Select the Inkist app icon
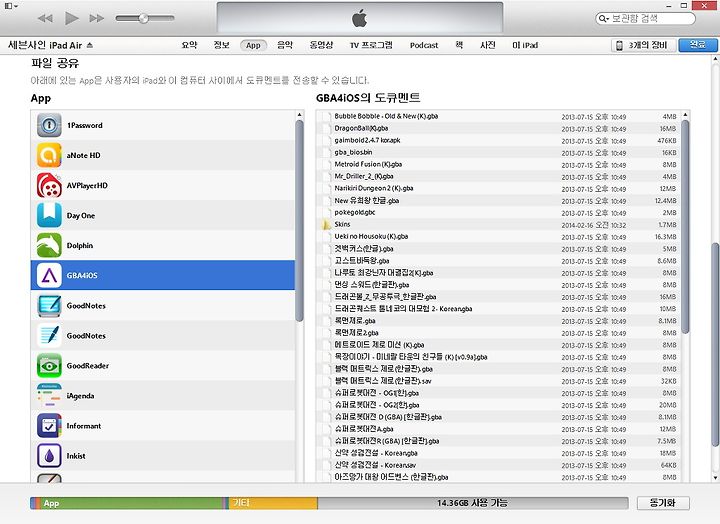The image size is (720, 524). pos(49,456)
